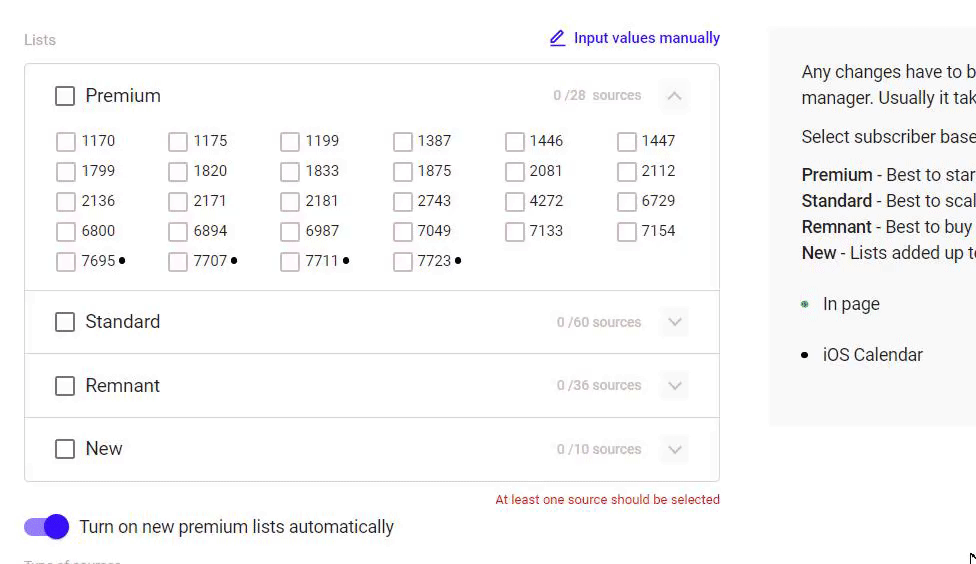Mark source 7049 checkbox
The width and height of the screenshot is (976, 564).
[403, 232]
